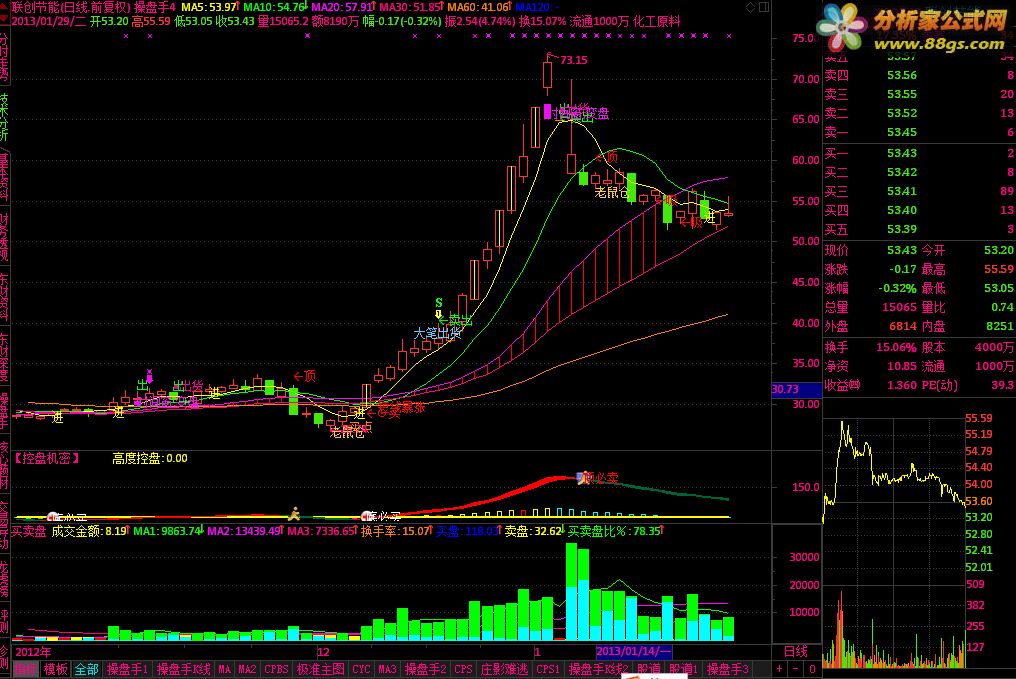Click 卖三 price 53.55
Screen dimensions: 1016x679
(x=901, y=95)
